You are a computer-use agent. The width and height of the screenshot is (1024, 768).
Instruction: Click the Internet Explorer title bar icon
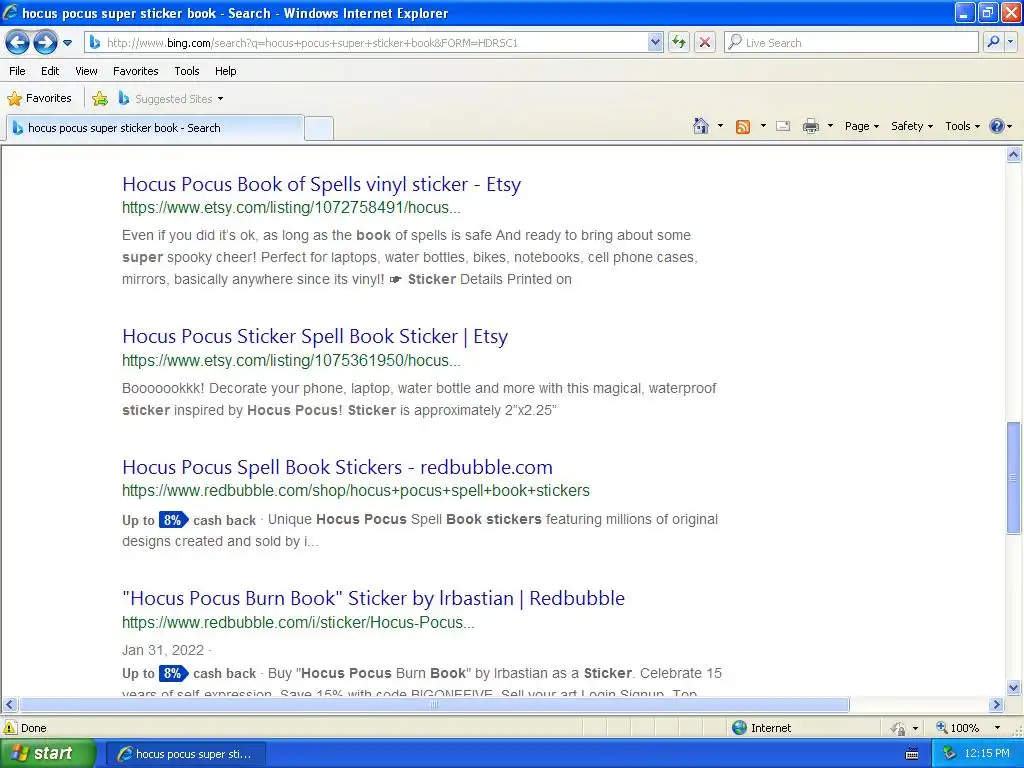(x=10, y=12)
